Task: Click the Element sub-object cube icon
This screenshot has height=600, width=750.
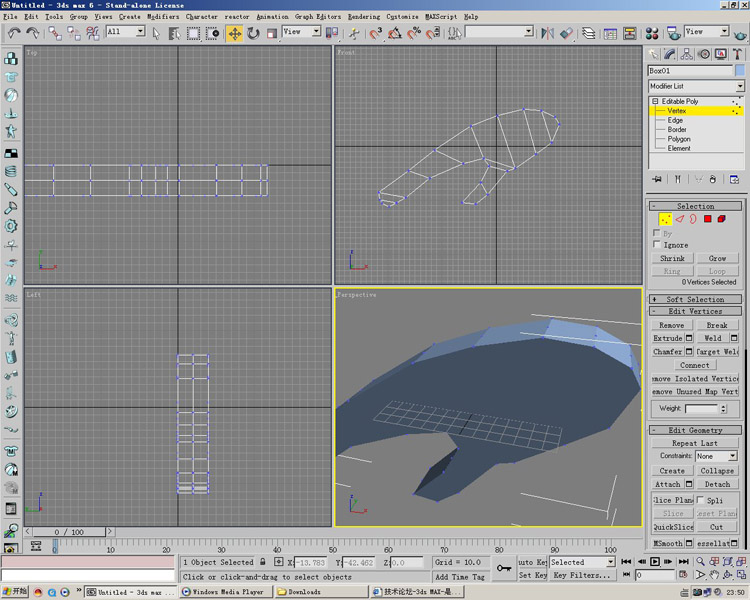Action: [x=721, y=219]
